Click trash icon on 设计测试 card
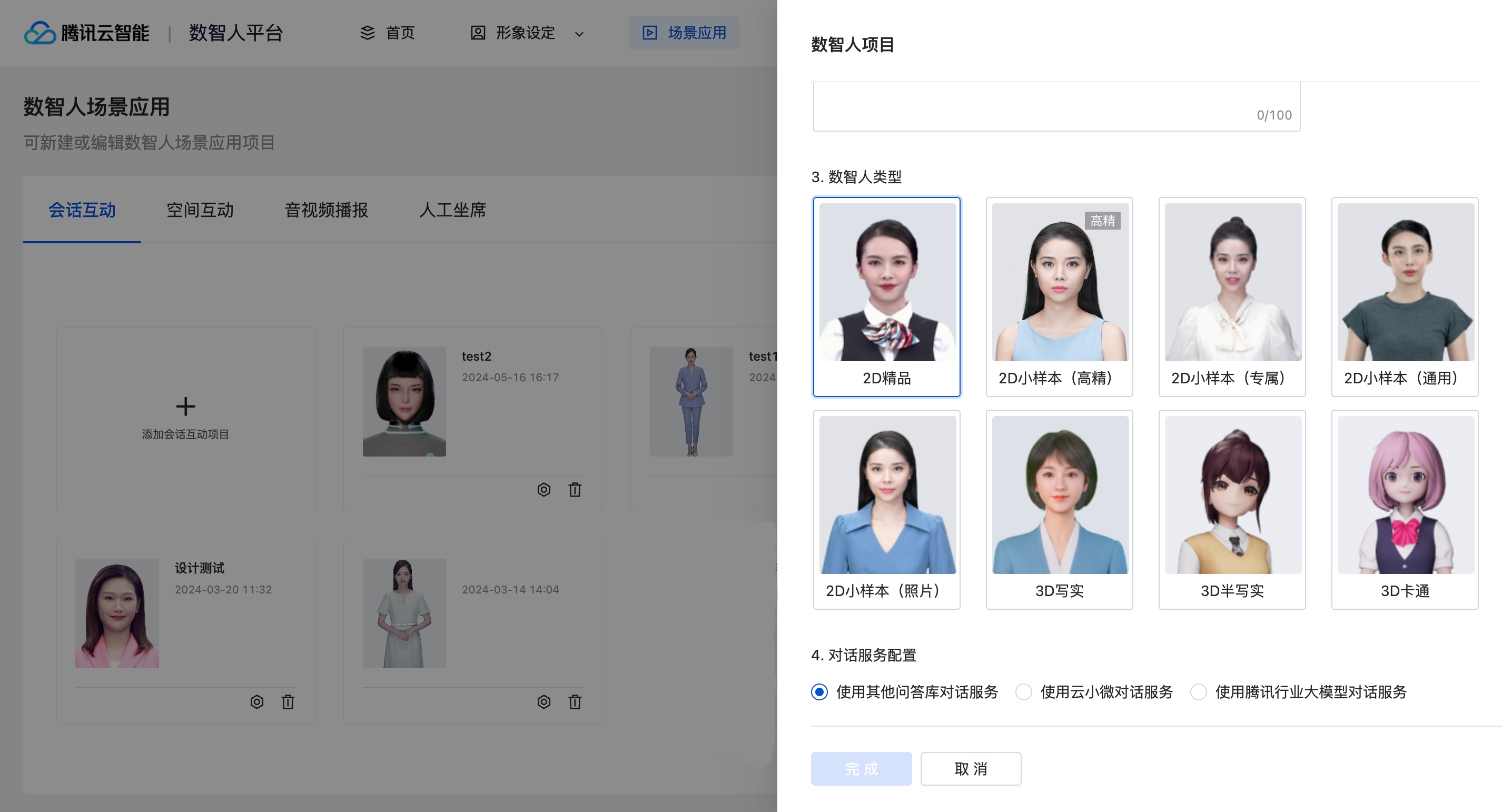 pyautogui.click(x=288, y=702)
